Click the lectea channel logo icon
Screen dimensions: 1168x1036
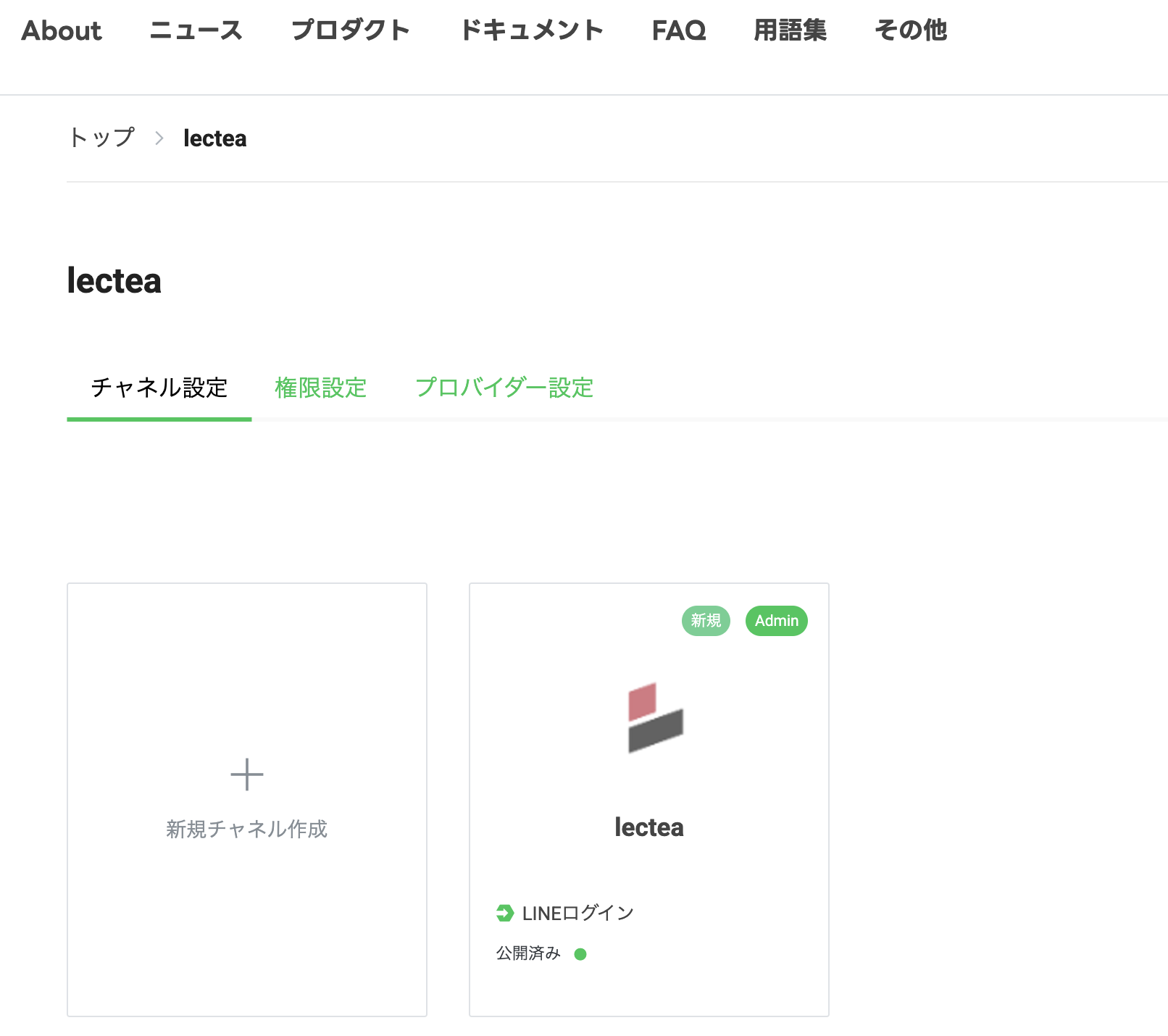[x=656, y=717]
